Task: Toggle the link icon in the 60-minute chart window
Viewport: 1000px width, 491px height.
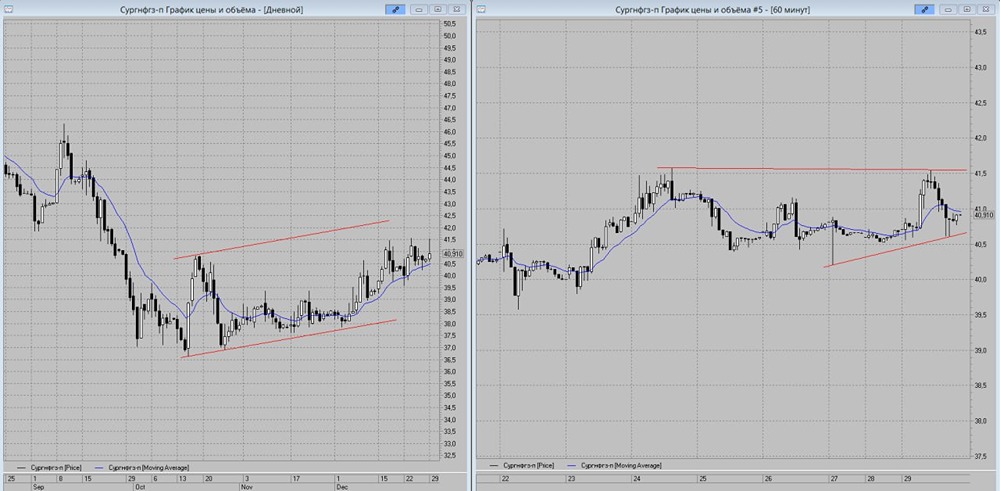Action: pos(924,10)
